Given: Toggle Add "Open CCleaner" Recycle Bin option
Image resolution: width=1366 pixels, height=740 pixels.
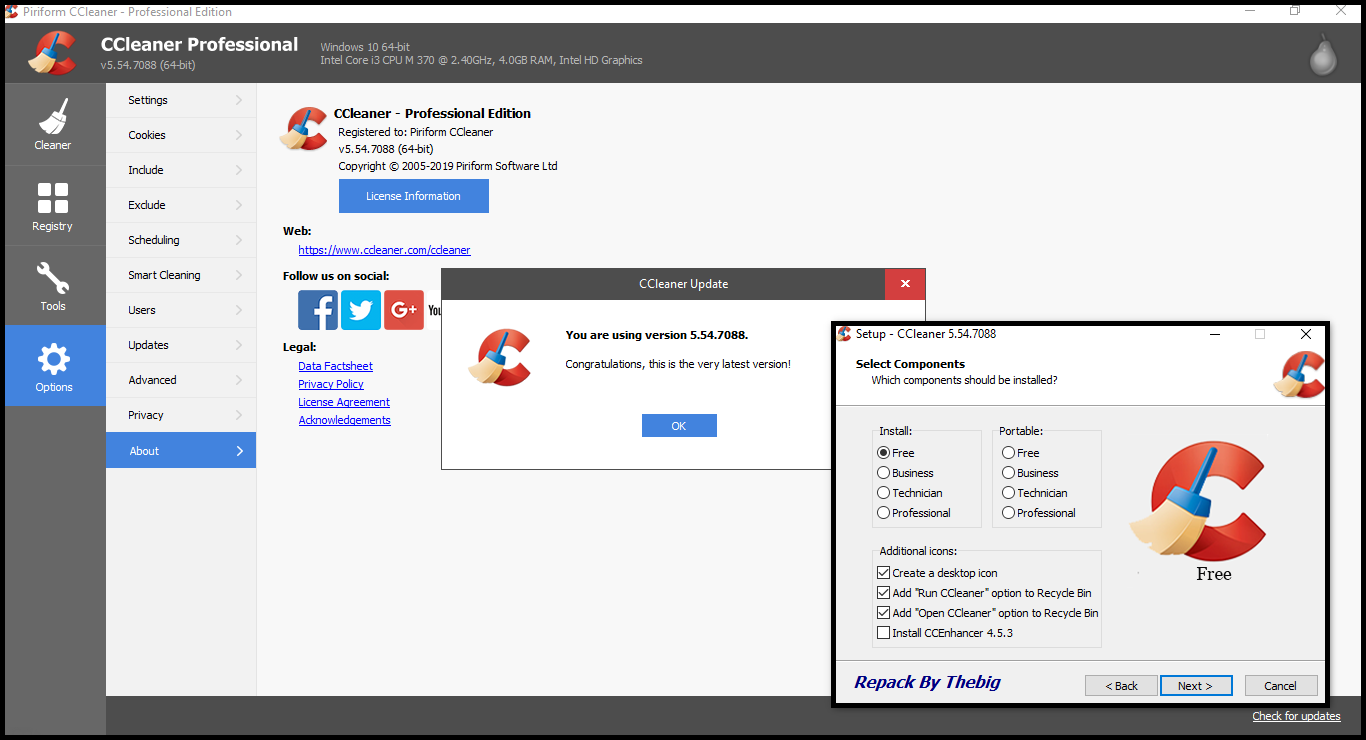Looking at the screenshot, I should (883, 613).
